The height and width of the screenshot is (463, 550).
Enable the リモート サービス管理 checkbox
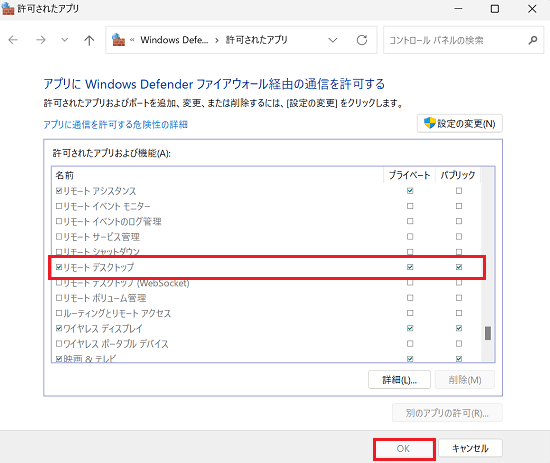point(59,237)
